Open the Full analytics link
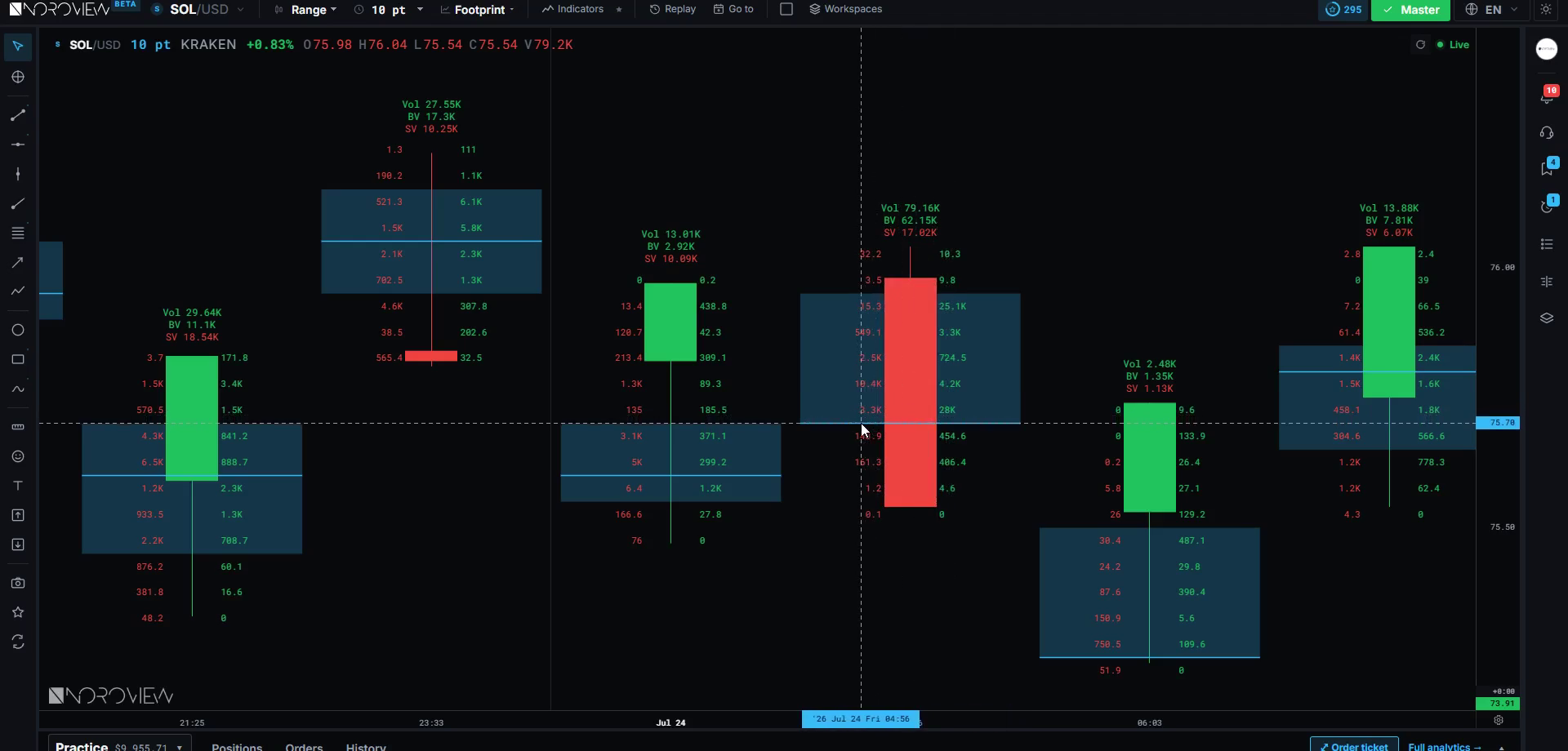1568x751 pixels. [1444, 746]
